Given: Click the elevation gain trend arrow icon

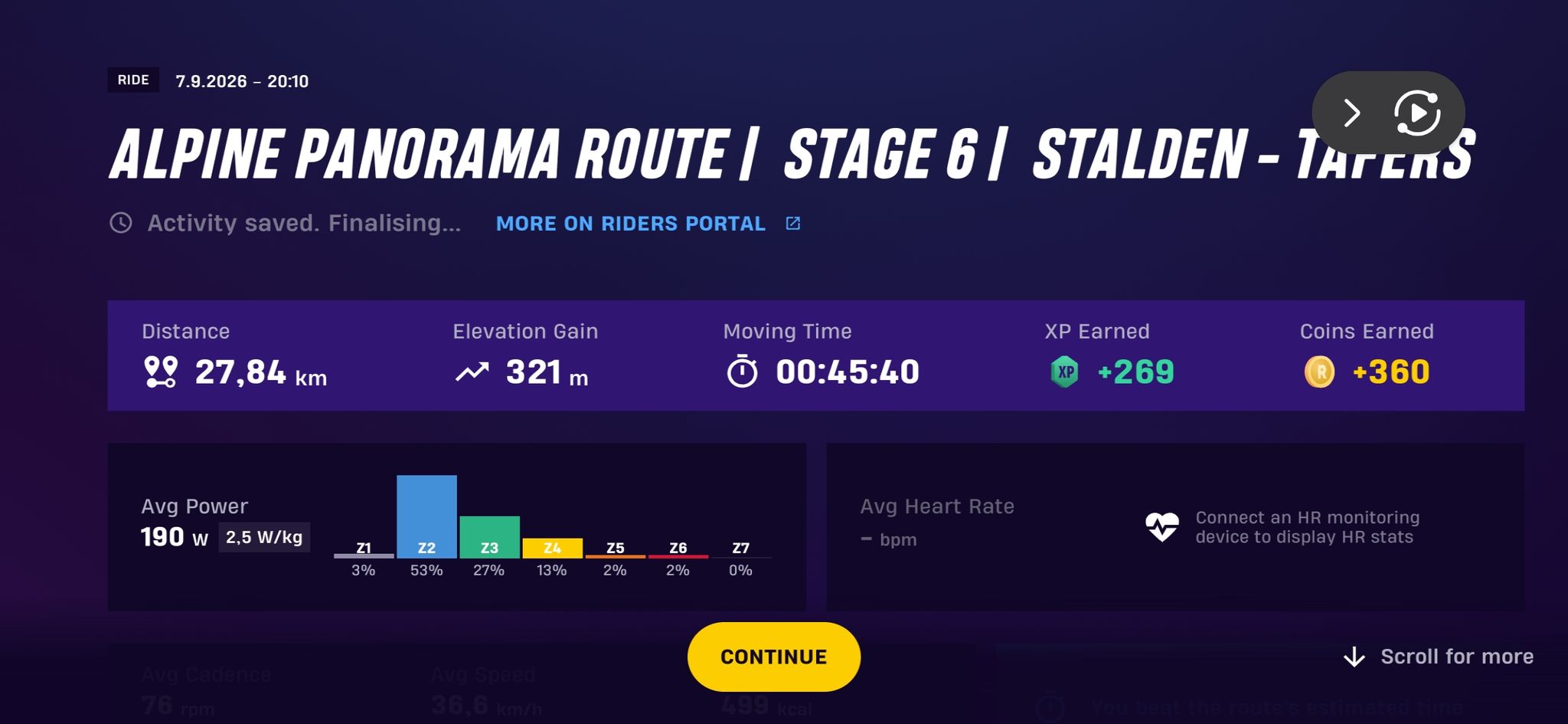Looking at the screenshot, I should pos(472,372).
